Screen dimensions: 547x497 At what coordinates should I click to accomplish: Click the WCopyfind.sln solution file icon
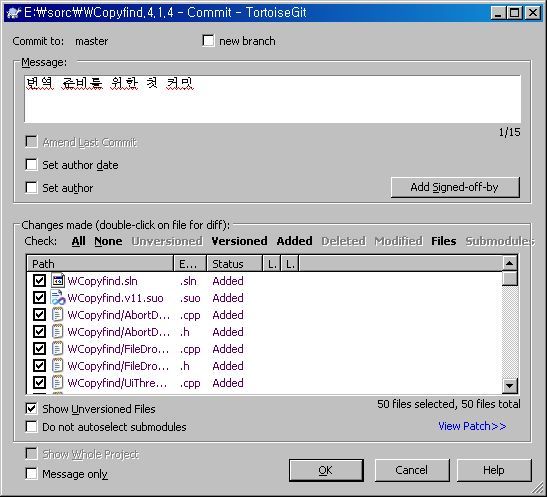[58, 281]
